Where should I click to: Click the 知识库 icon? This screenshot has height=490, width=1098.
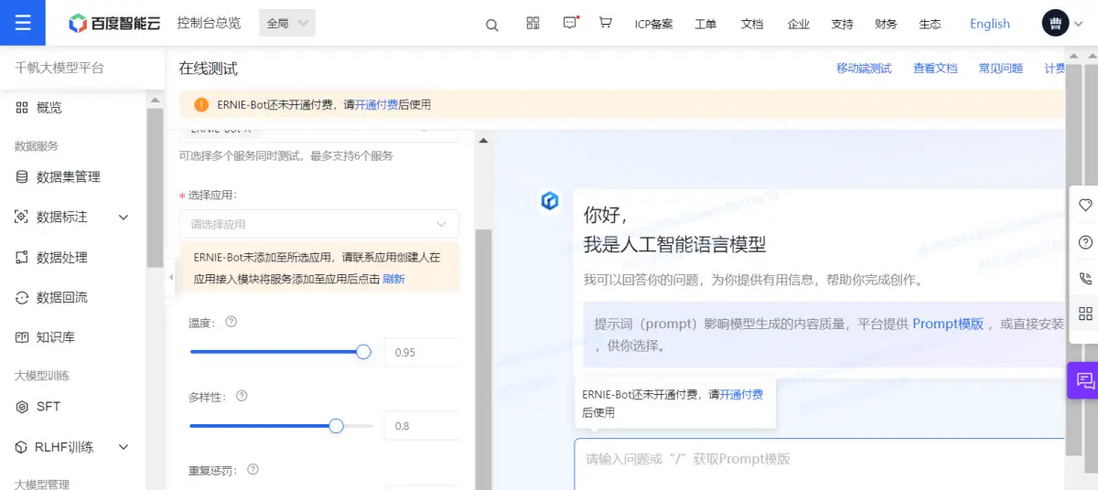pos(22,337)
